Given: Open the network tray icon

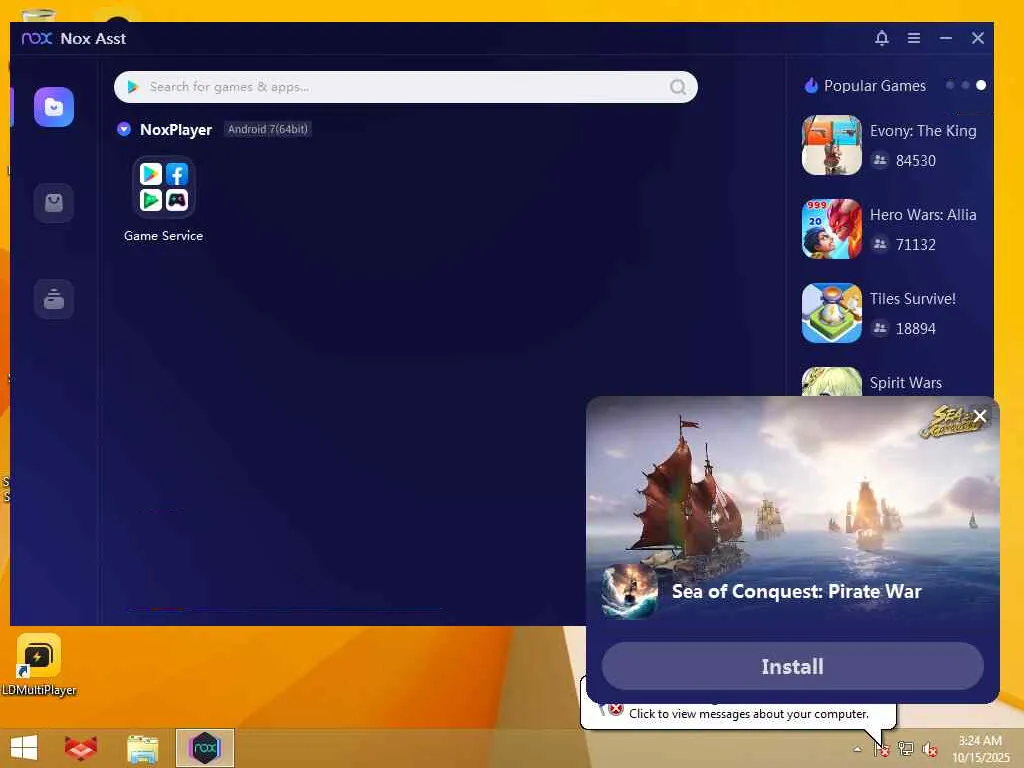Looking at the screenshot, I should [906, 748].
